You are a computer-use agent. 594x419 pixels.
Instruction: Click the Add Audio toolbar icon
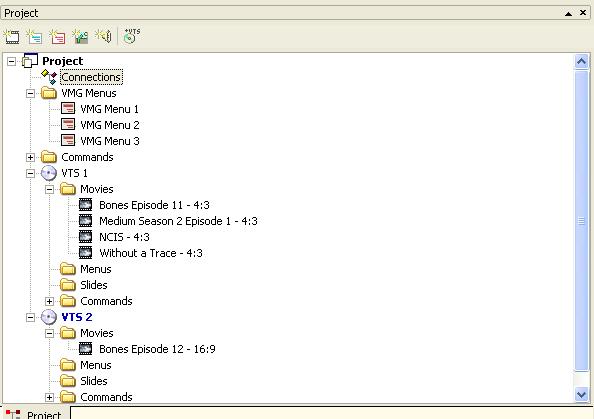tap(103, 36)
